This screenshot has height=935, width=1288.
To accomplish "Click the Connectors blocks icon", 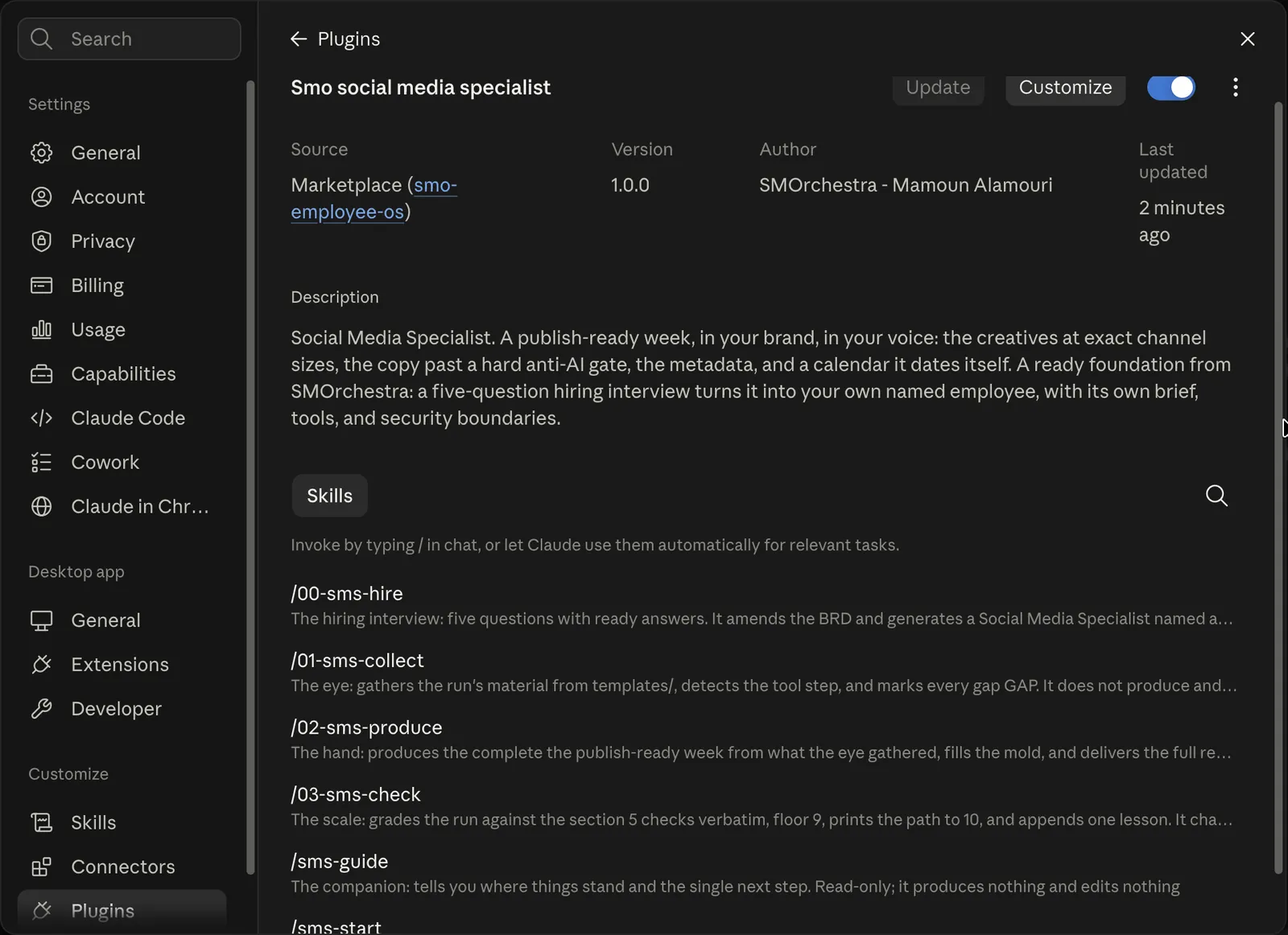I will click(42, 867).
